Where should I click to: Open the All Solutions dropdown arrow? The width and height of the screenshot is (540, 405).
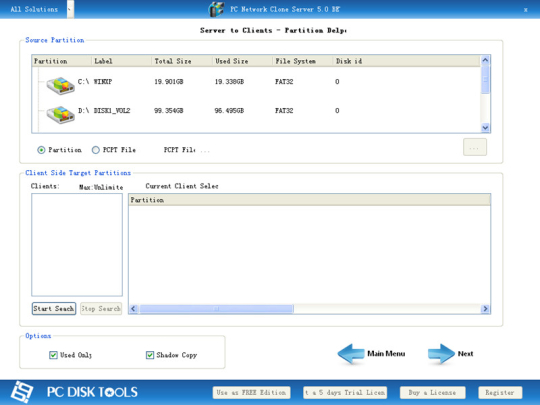tap(70, 9)
